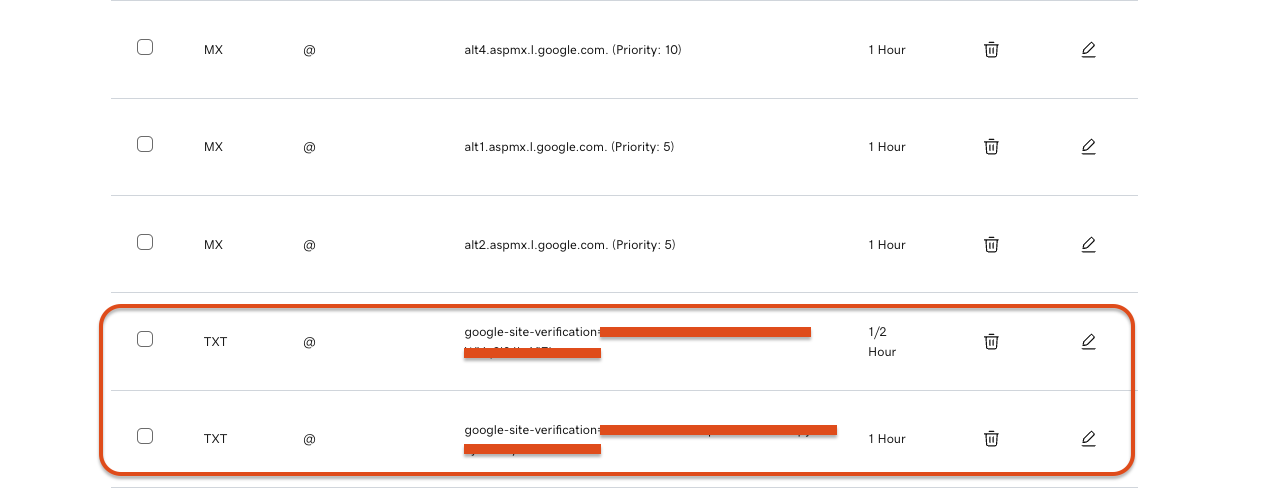This screenshot has width=1287, height=498.
Task: Open the pencil editor for alt1.aspmx record
Action: (x=1089, y=146)
